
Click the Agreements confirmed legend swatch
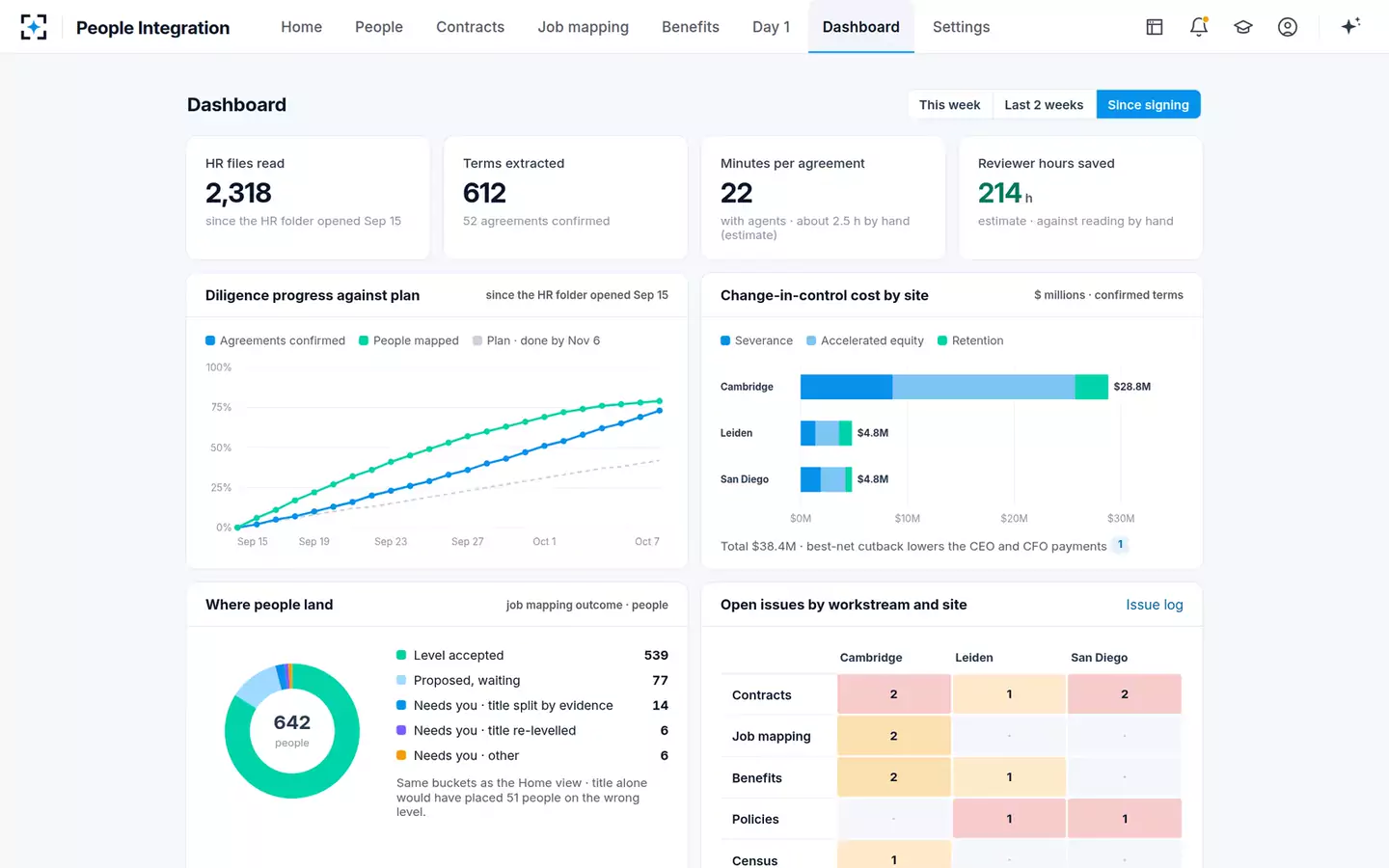210,340
